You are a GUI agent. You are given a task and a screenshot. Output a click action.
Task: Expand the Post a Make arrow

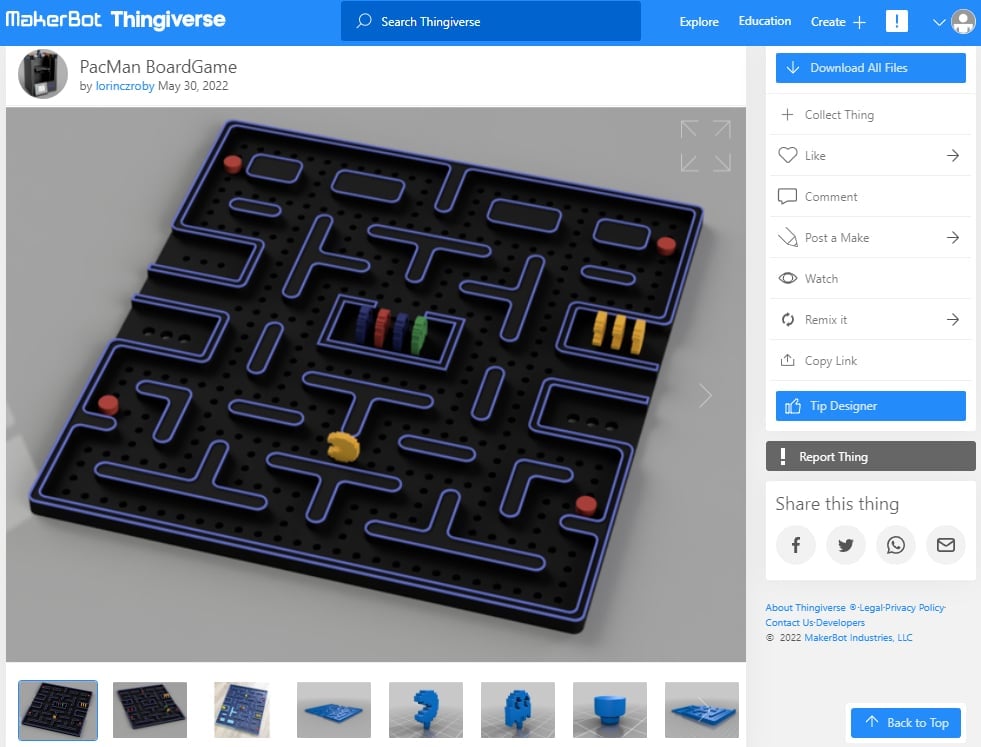pos(952,237)
